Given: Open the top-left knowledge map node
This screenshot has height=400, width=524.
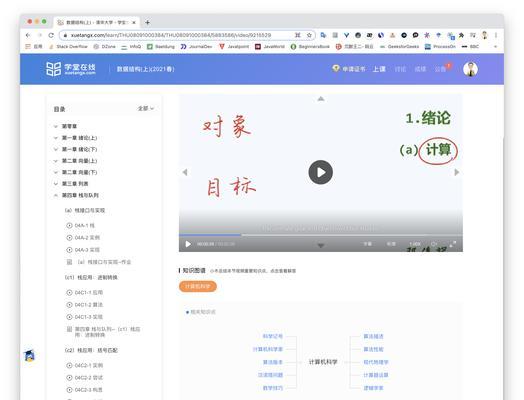Looking at the screenshot, I should (273, 336).
